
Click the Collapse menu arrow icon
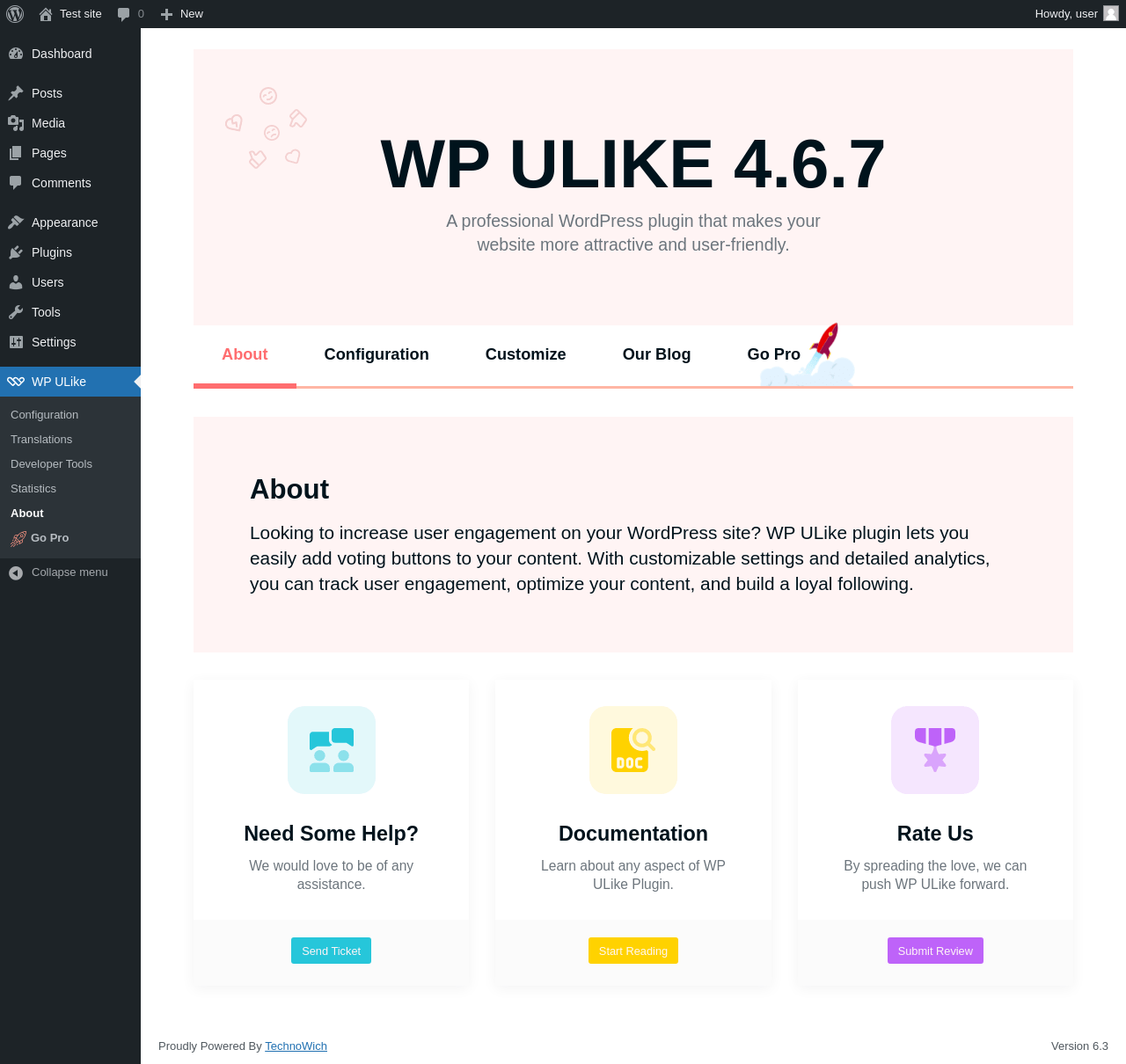pyautogui.click(x=16, y=572)
